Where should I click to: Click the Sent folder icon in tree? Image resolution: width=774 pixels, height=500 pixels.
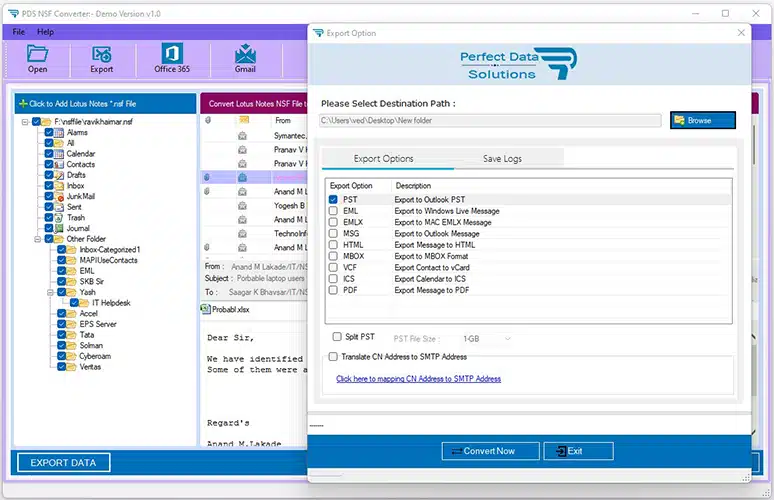59,207
